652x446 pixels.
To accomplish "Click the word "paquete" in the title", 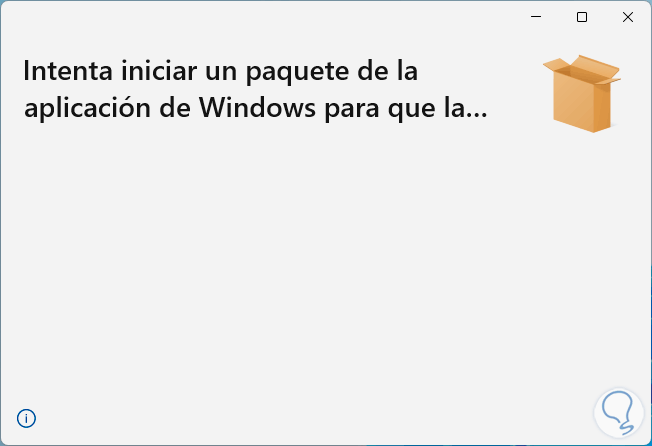I will 297,72.
